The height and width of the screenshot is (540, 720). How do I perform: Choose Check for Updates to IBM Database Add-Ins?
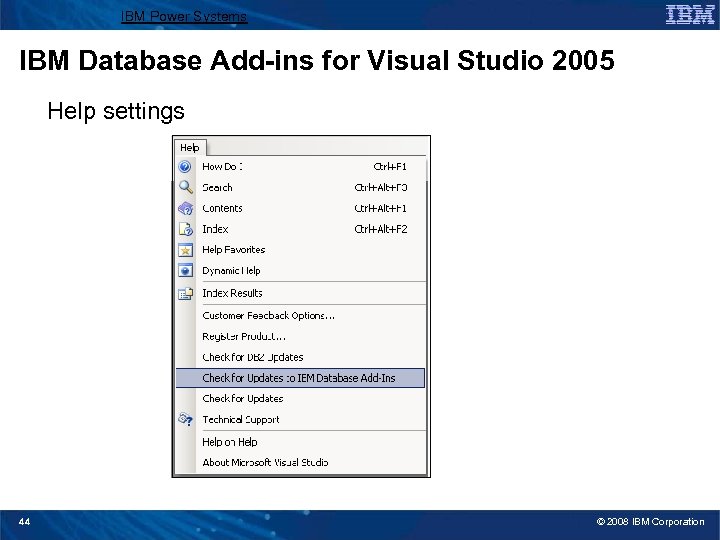pyautogui.click(x=301, y=378)
